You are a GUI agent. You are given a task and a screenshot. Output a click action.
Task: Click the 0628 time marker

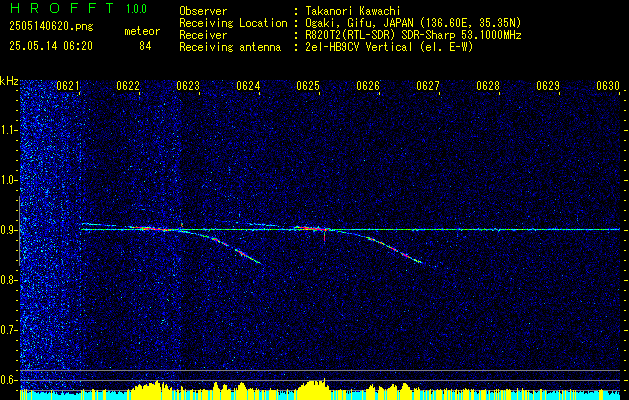coord(488,85)
